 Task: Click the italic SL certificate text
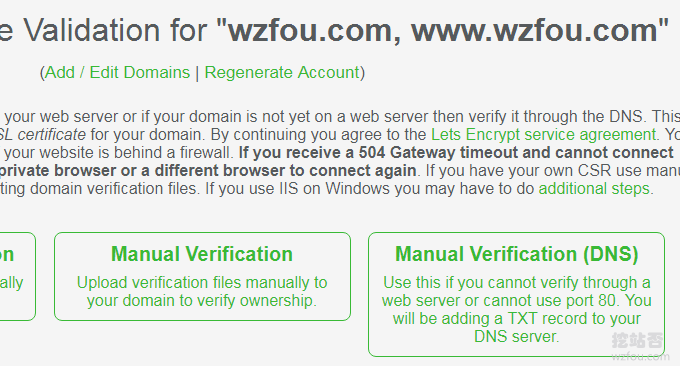point(43,135)
